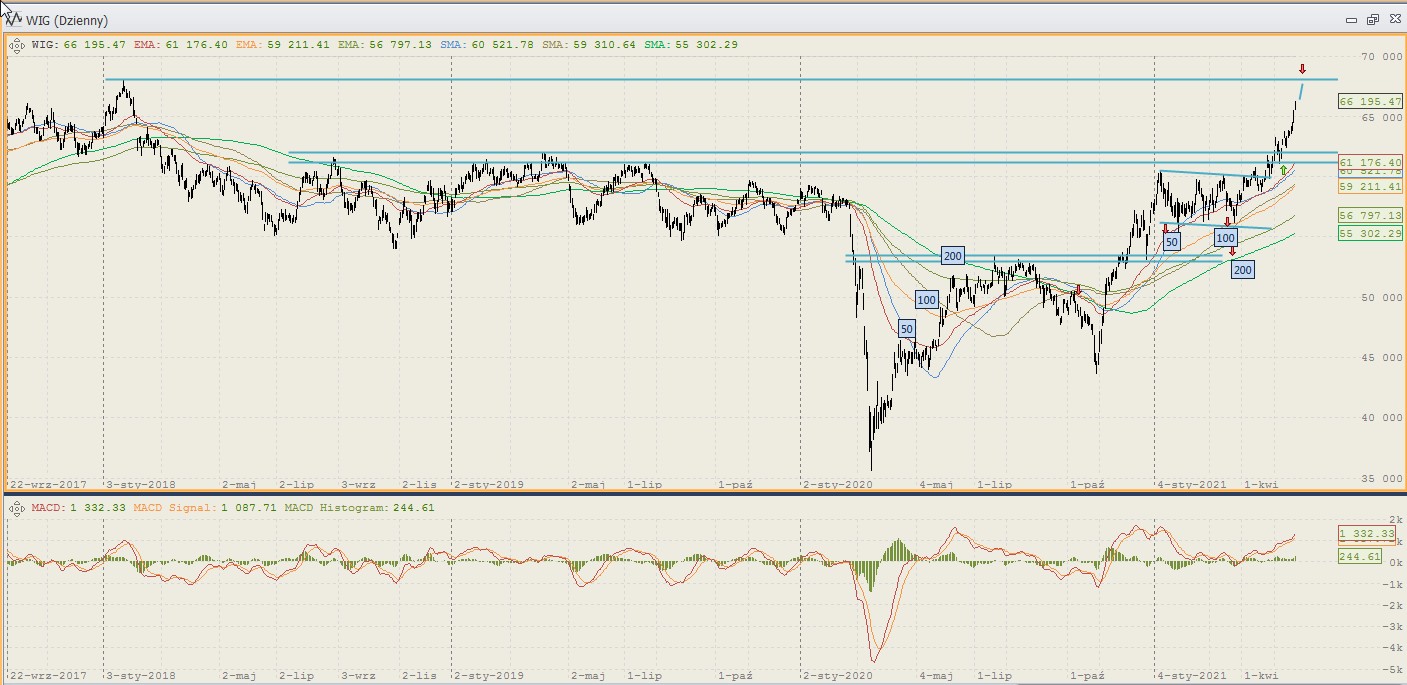Select the '50' label box near January 2021
This screenshot has height=685, width=1407.
pos(1172,241)
